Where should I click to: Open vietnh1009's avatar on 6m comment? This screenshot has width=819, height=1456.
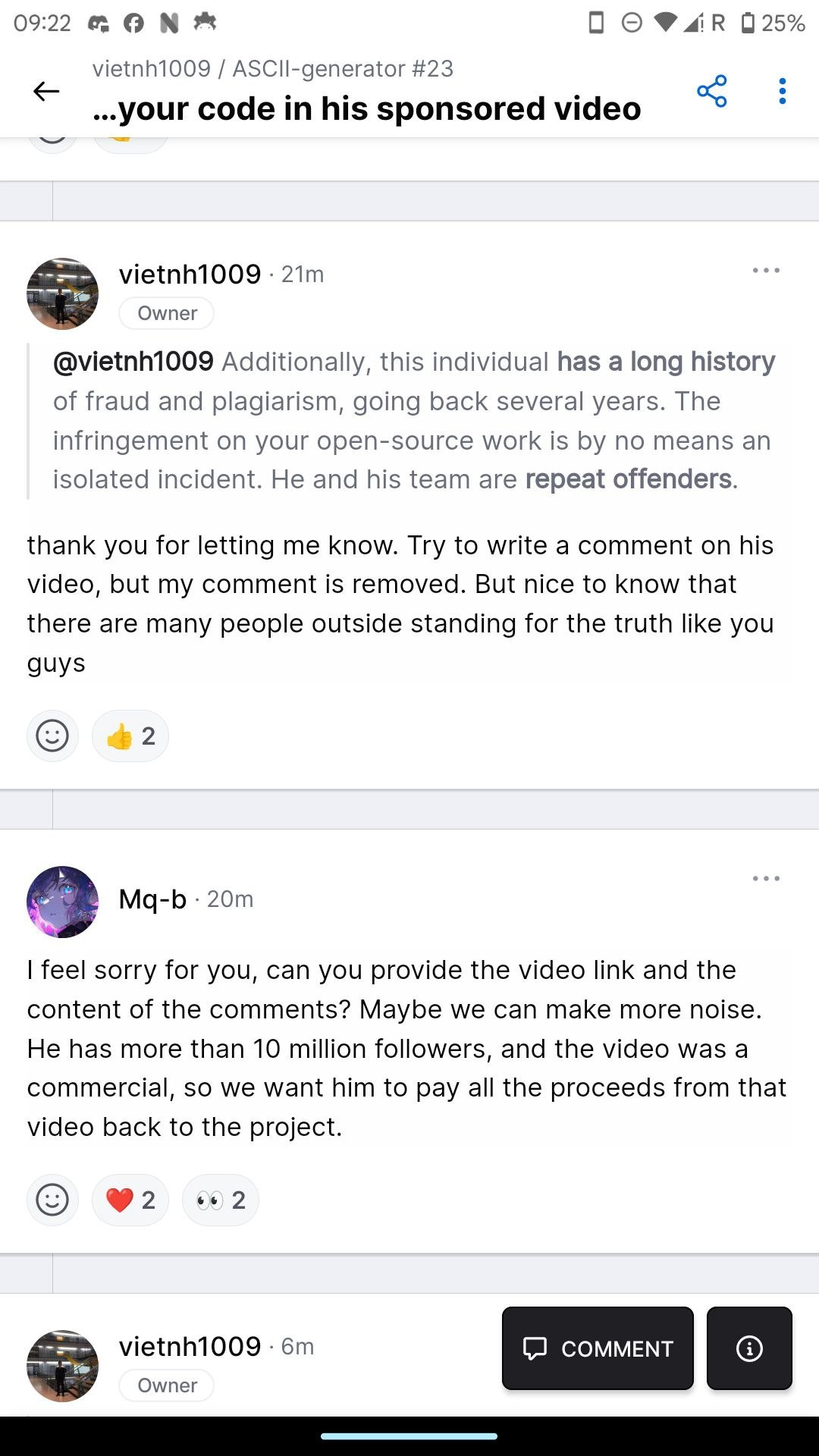click(62, 1366)
